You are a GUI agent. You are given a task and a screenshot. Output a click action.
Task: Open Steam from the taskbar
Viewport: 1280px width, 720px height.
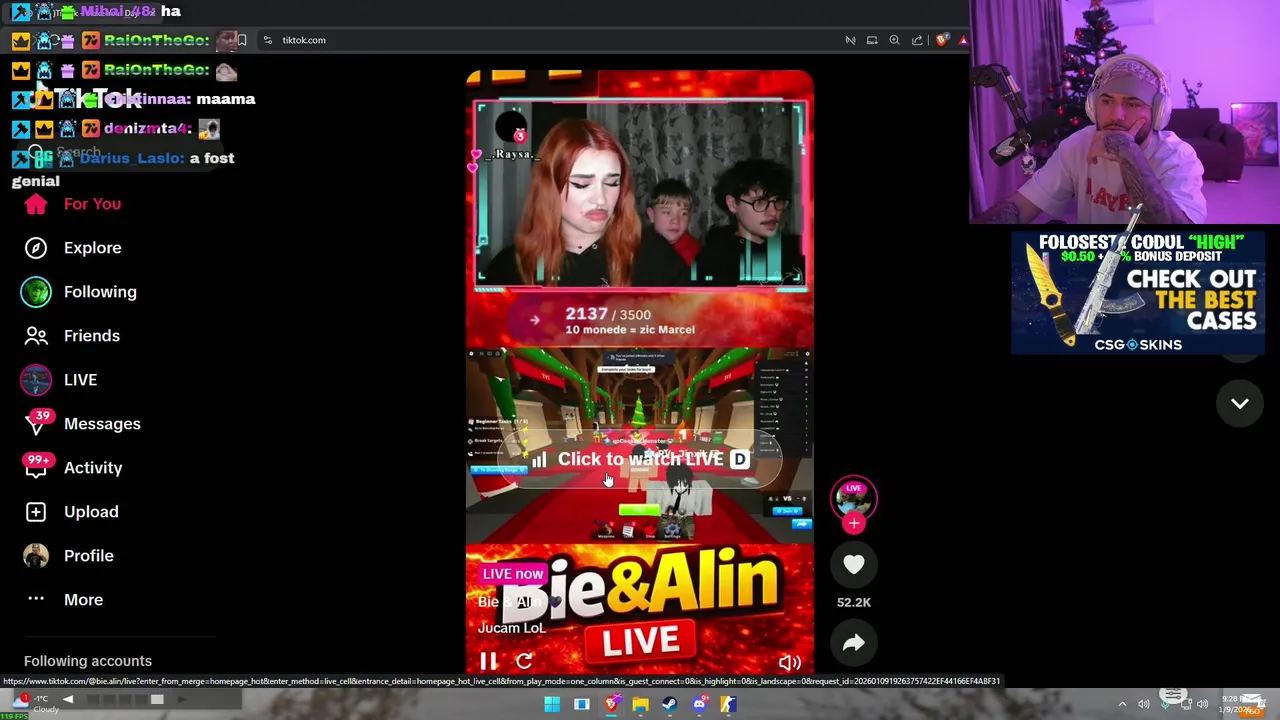pyautogui.click(x=669, y=704)
